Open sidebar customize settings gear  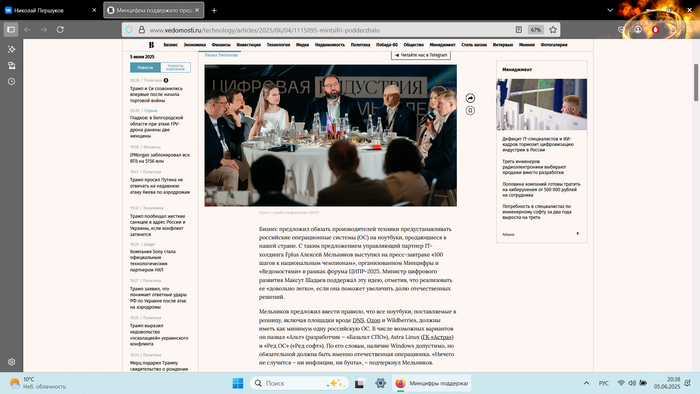pos(12,362)
